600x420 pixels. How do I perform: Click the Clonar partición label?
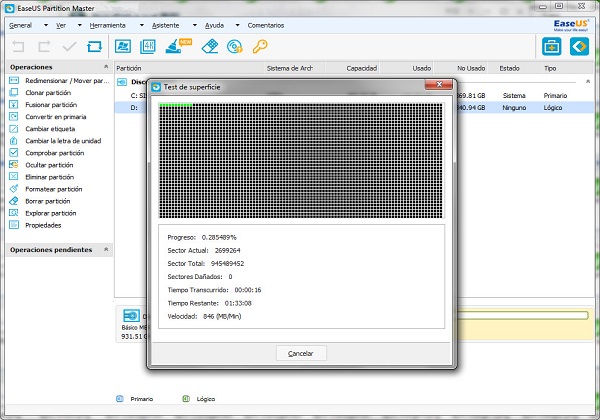coord(48,93)
